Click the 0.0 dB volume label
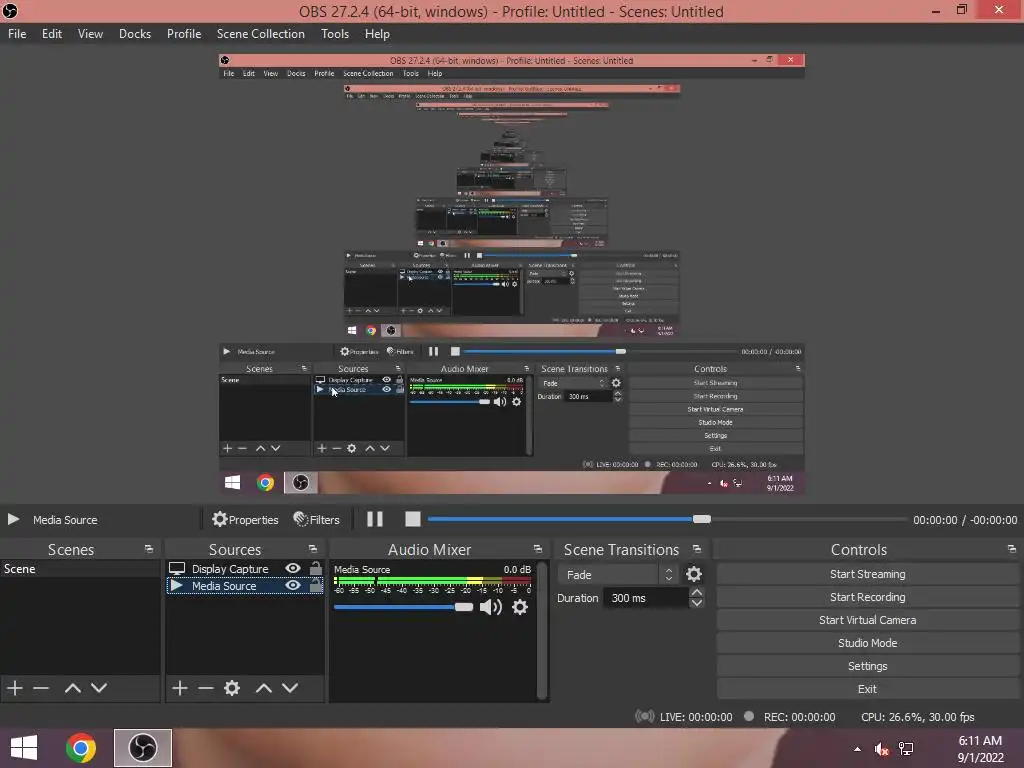The width and height of the screenshot is (1024, 768). pyautogui.click(x=517, y=569)
